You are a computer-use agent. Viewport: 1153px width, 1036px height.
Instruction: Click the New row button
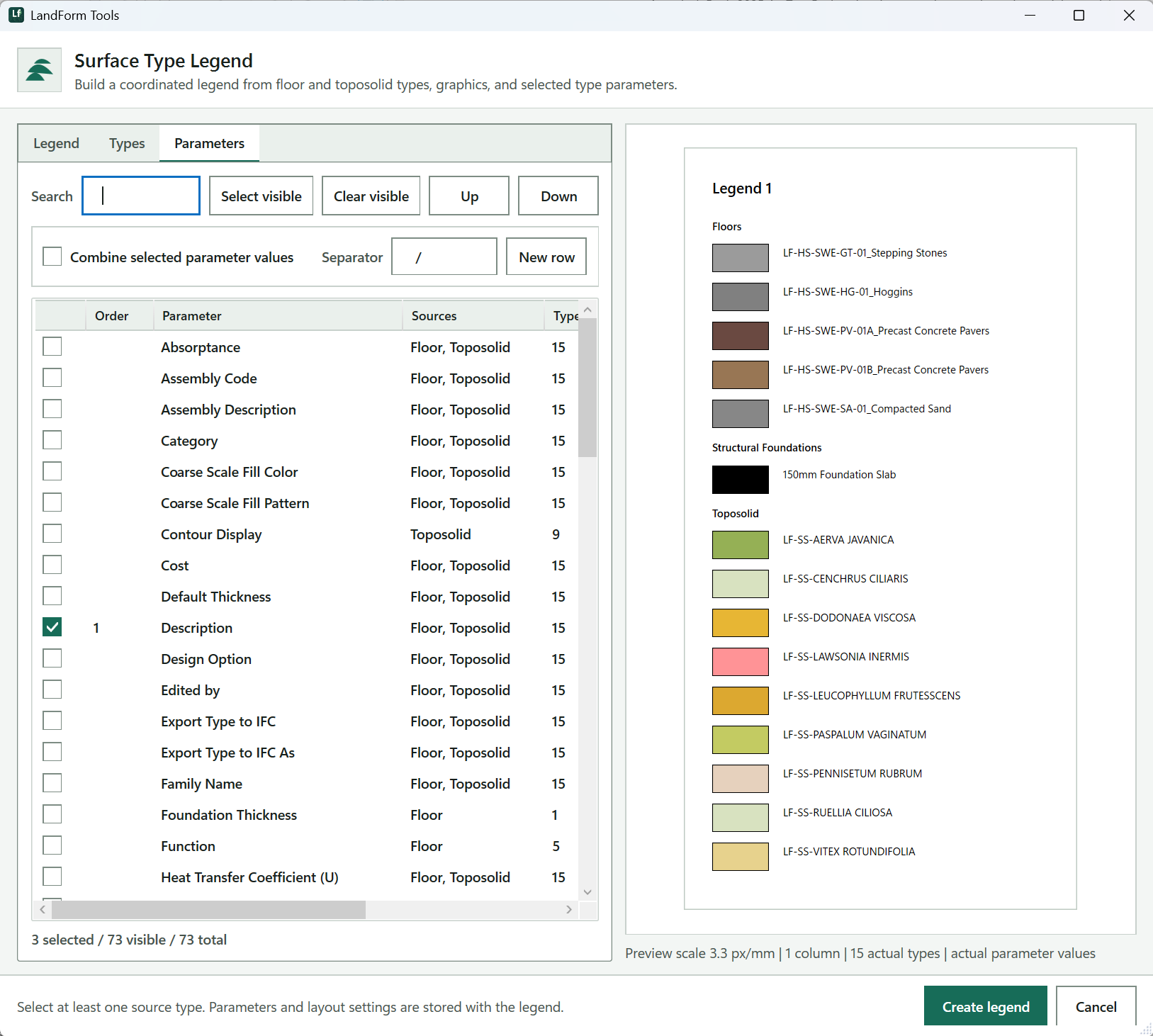point(546,257)
